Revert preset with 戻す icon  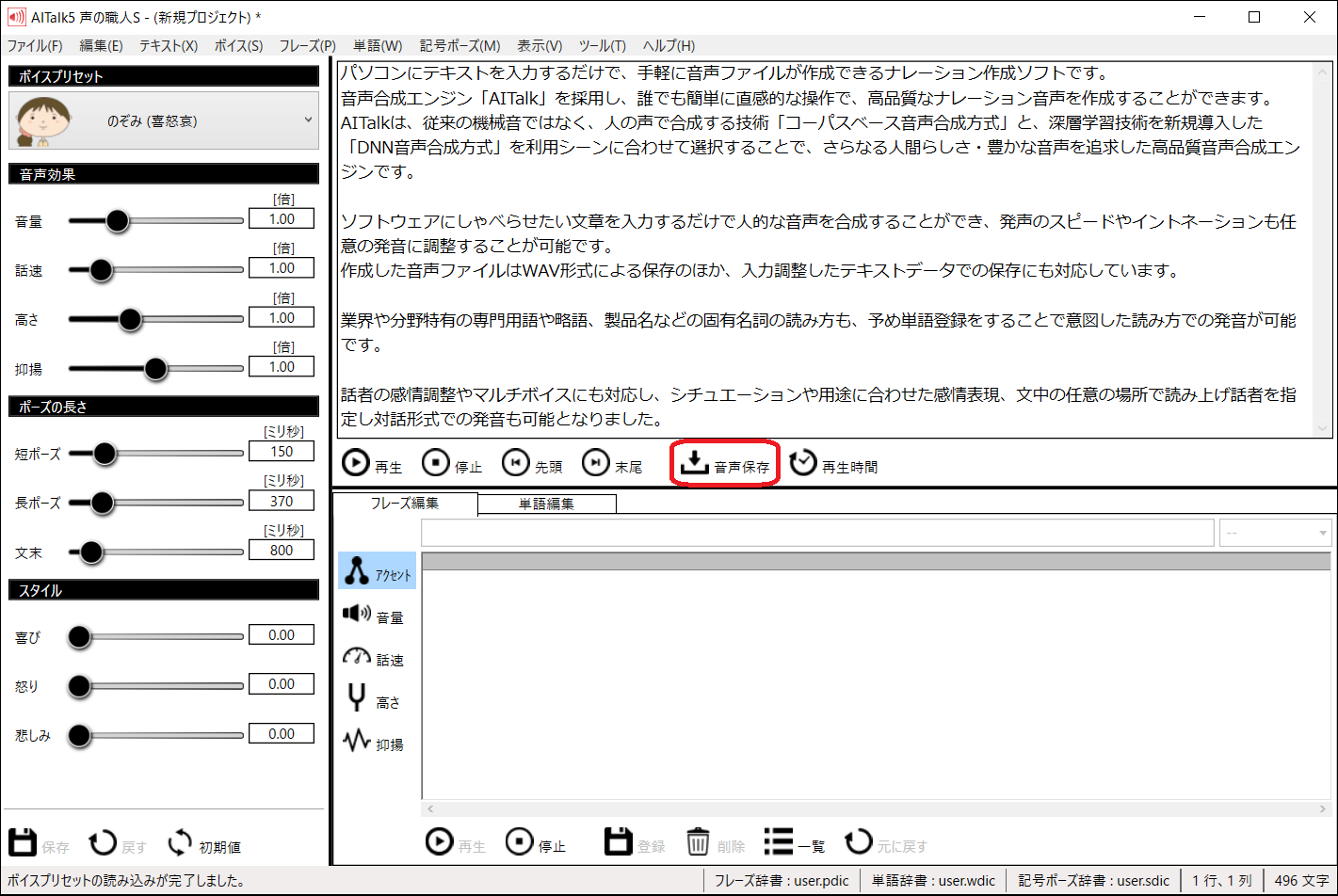[x=118, y=842]
